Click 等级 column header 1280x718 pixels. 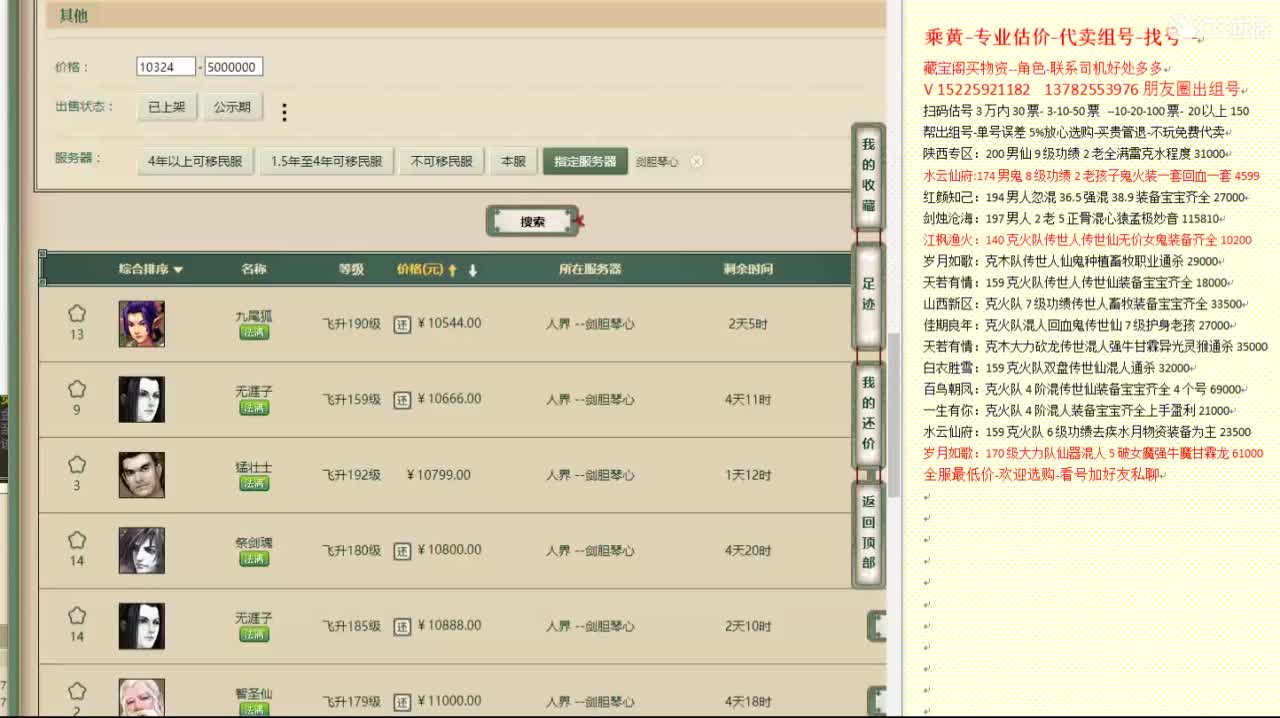(351, 269)
